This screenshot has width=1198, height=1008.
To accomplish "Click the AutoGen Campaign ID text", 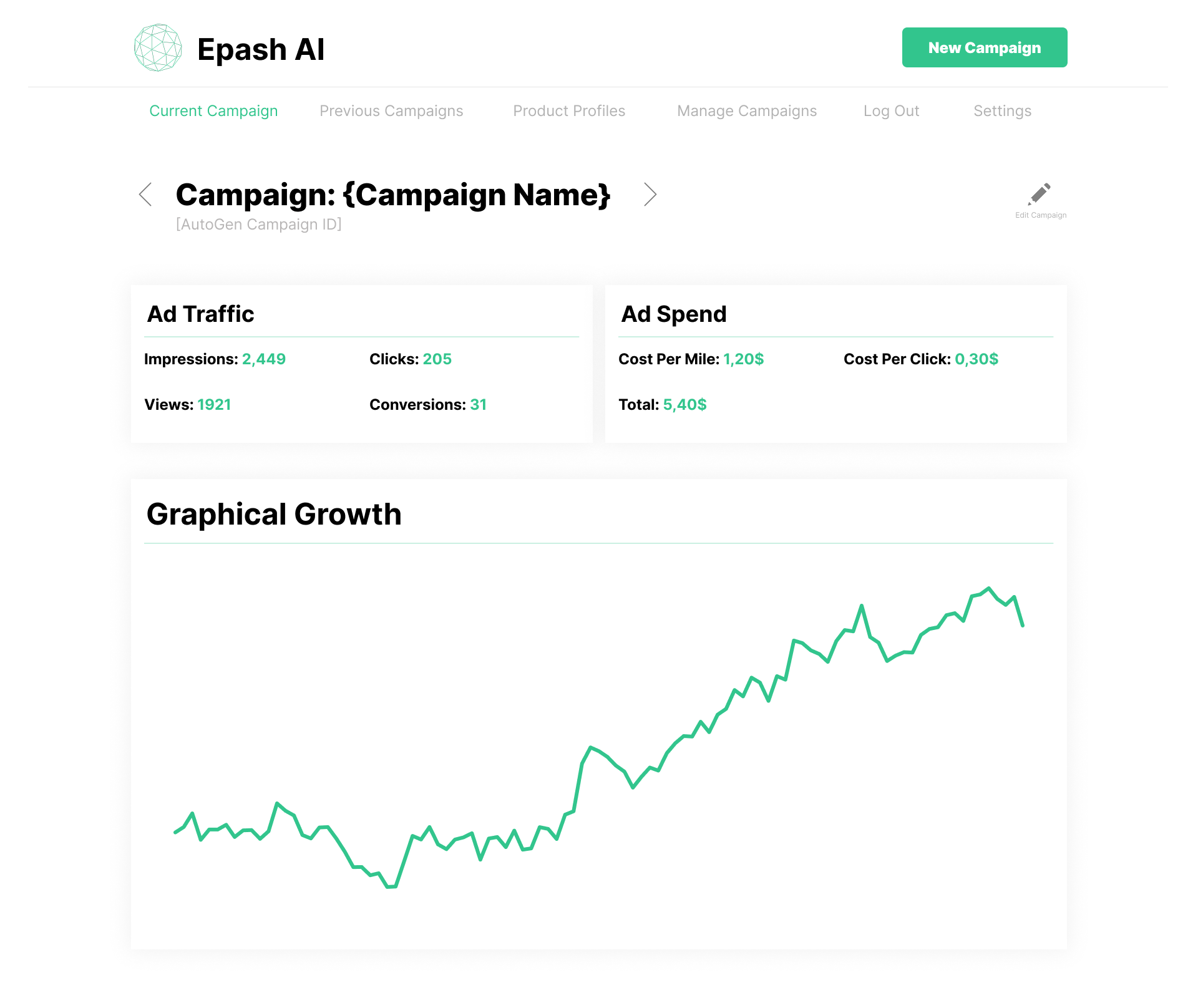I will point(258,225).
